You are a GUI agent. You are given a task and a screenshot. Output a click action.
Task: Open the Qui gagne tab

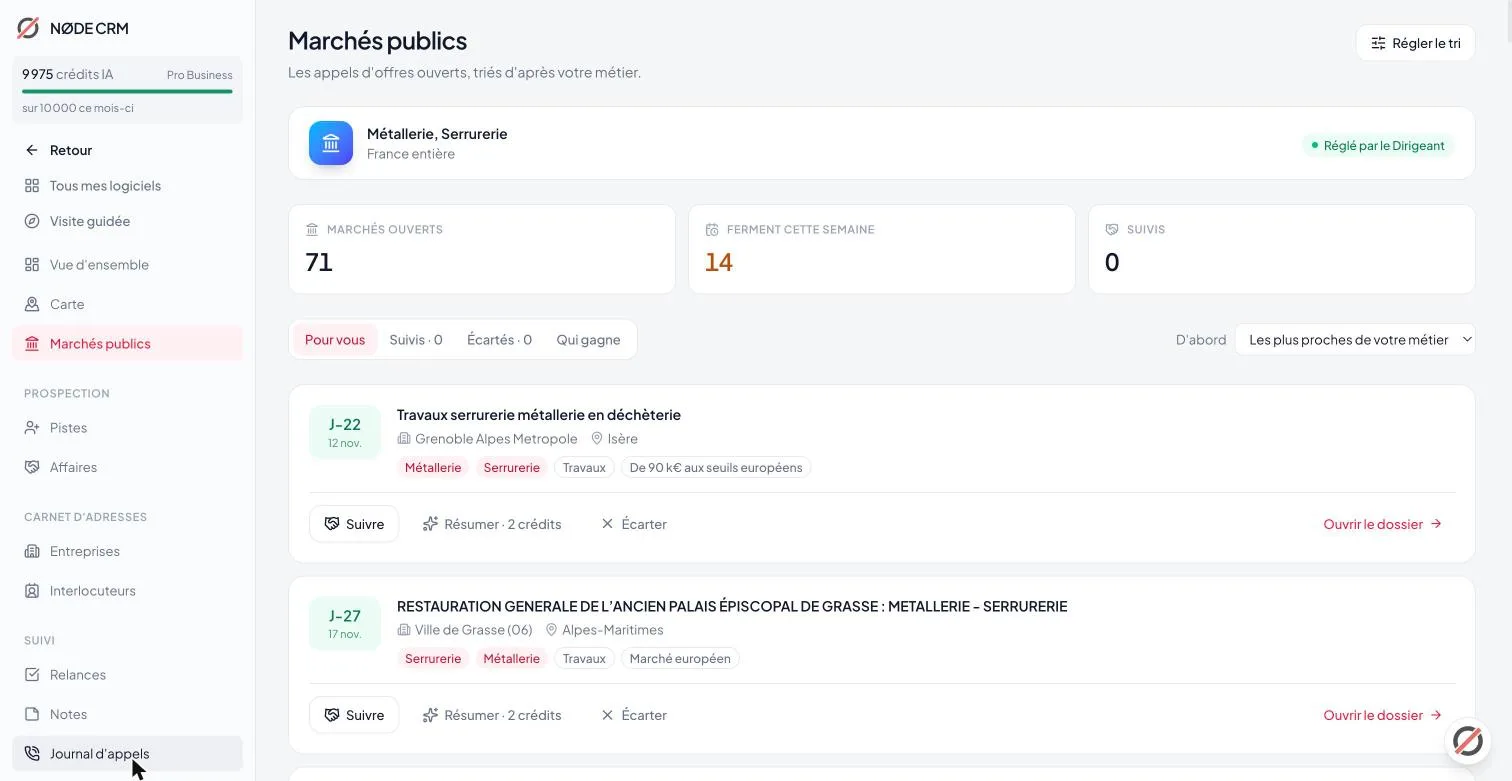(x=588, y=340)
